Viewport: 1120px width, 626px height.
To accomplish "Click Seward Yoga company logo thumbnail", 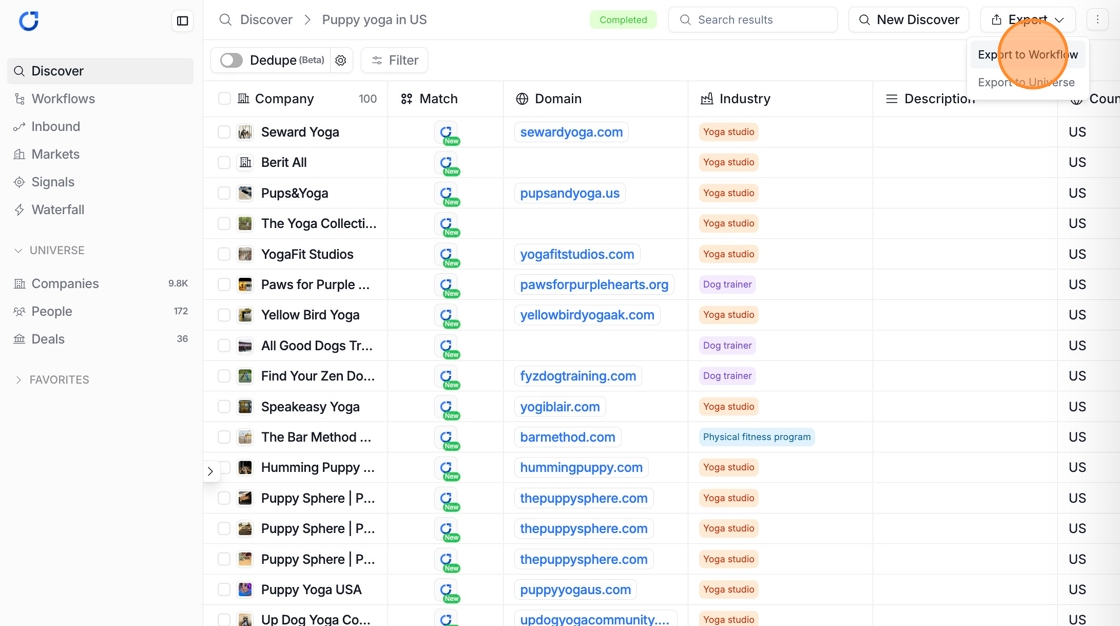I will [245, 132].
